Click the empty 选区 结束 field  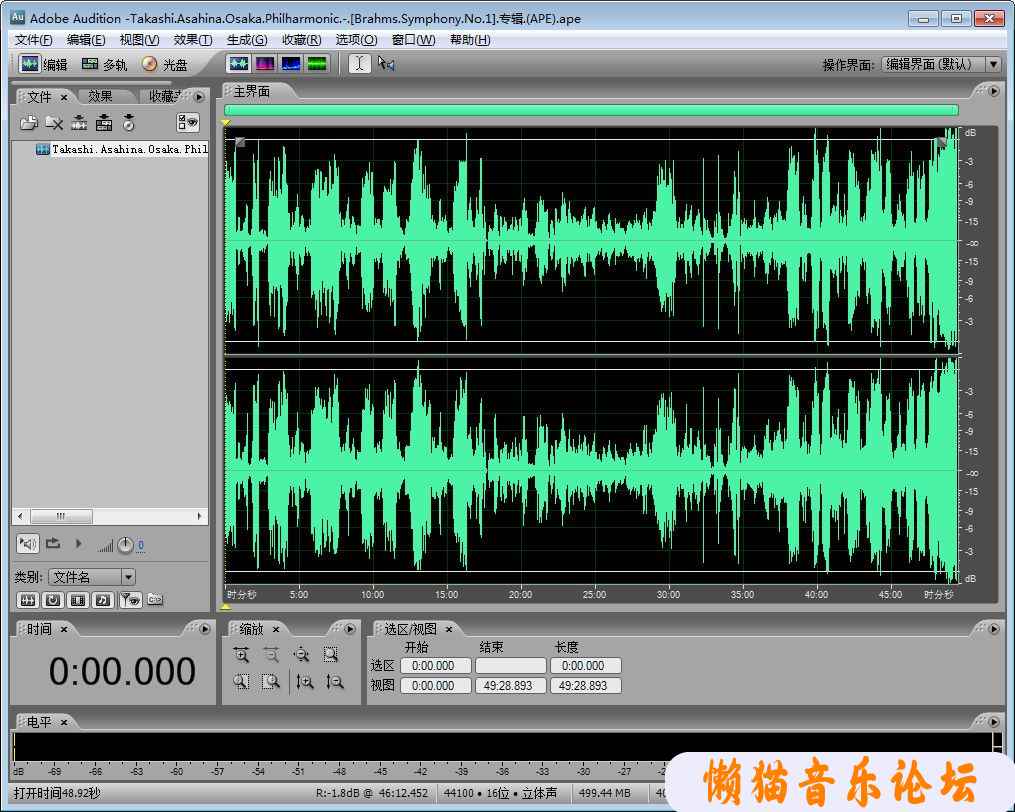(x=511, y=666)
